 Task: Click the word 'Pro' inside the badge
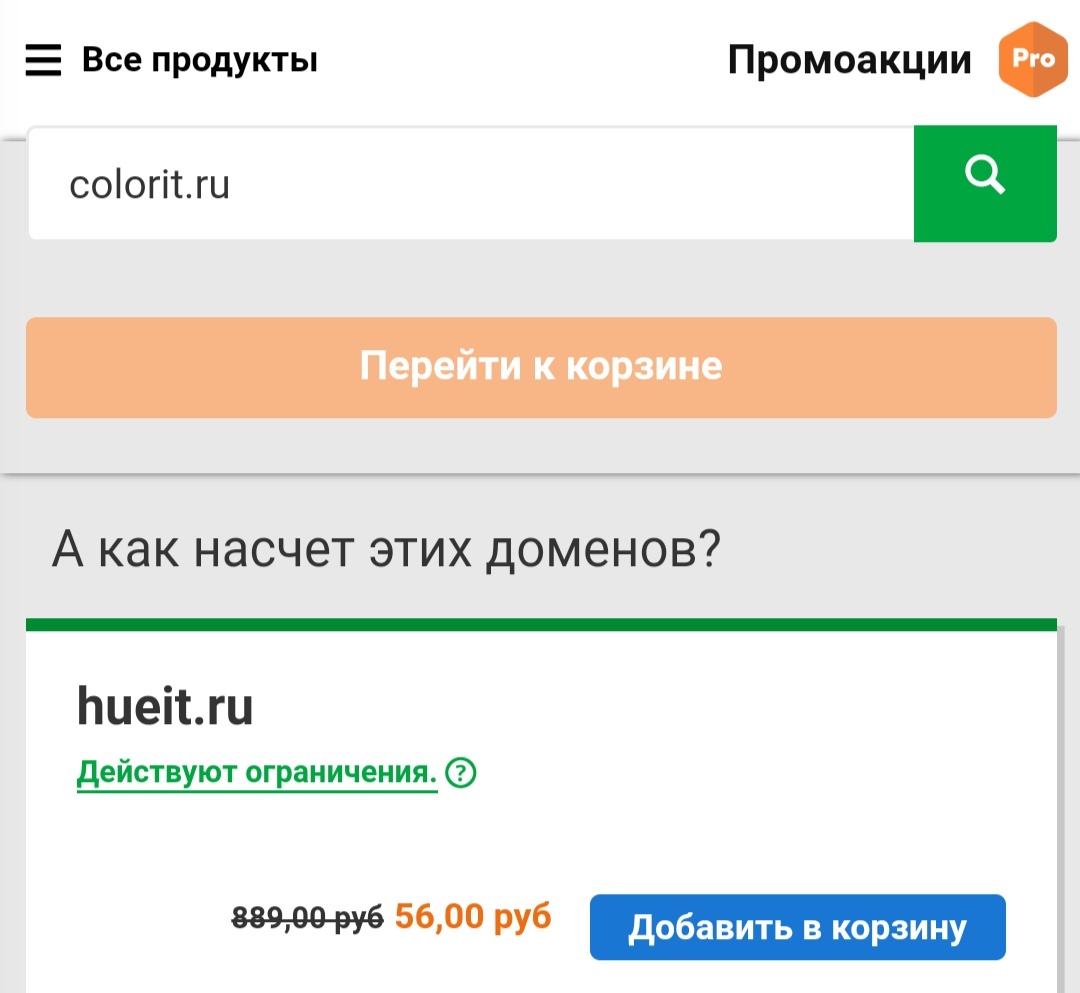(1032, 59)
